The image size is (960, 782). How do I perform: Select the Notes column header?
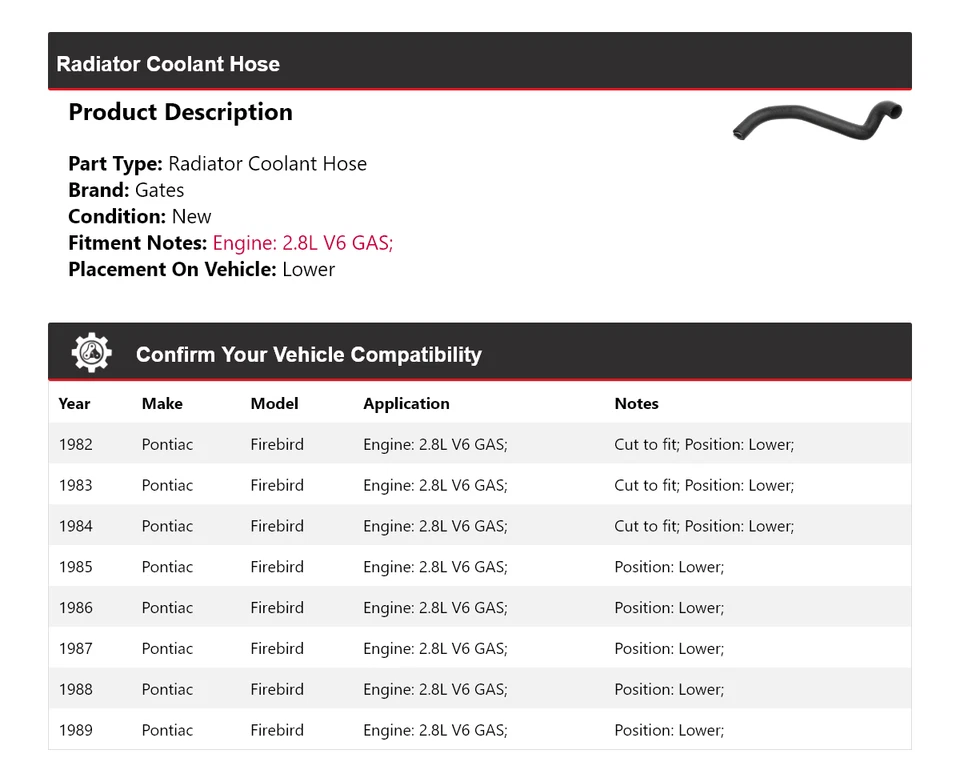(x=636, y=404)
